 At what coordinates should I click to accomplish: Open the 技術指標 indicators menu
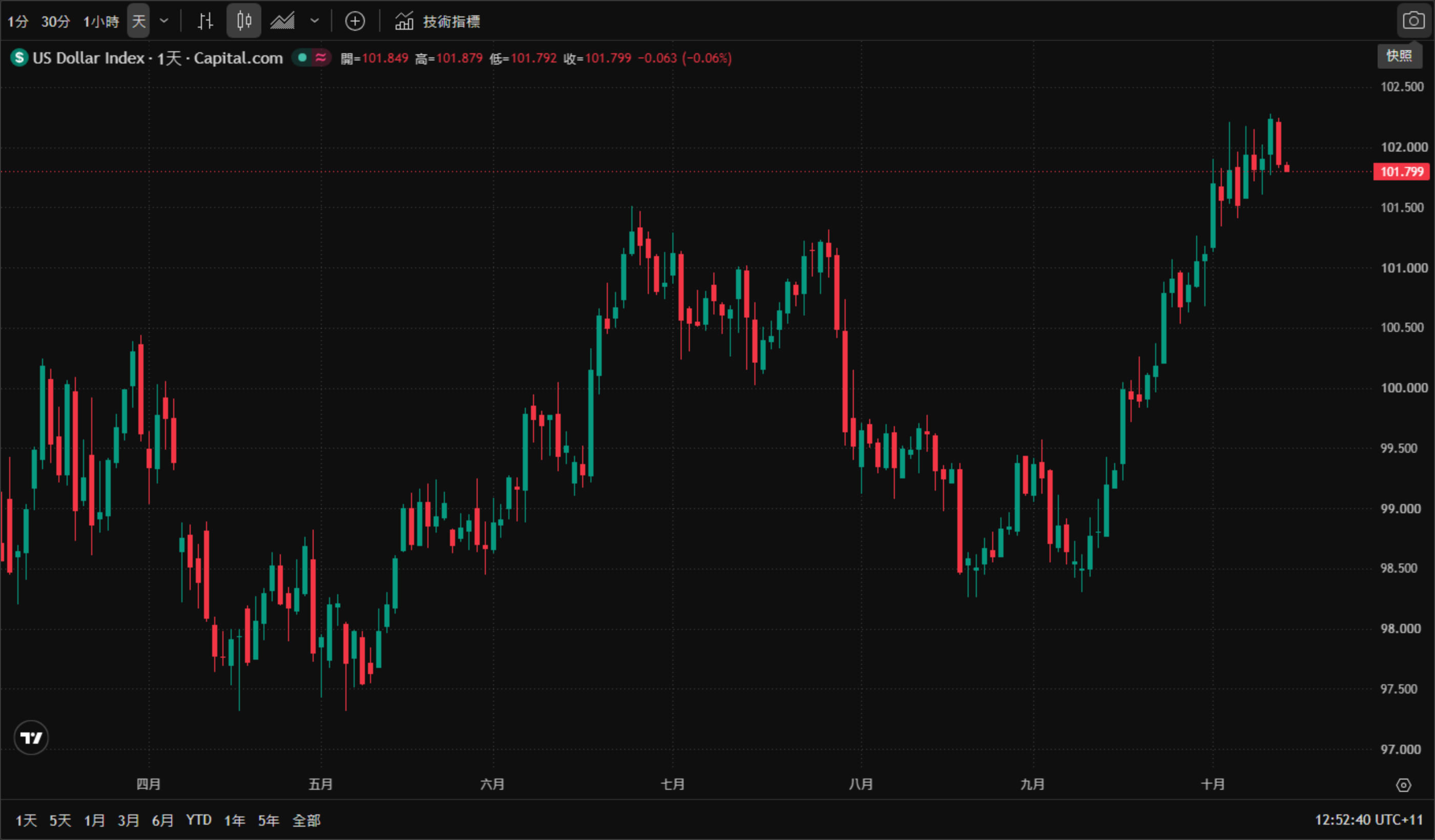437,22
